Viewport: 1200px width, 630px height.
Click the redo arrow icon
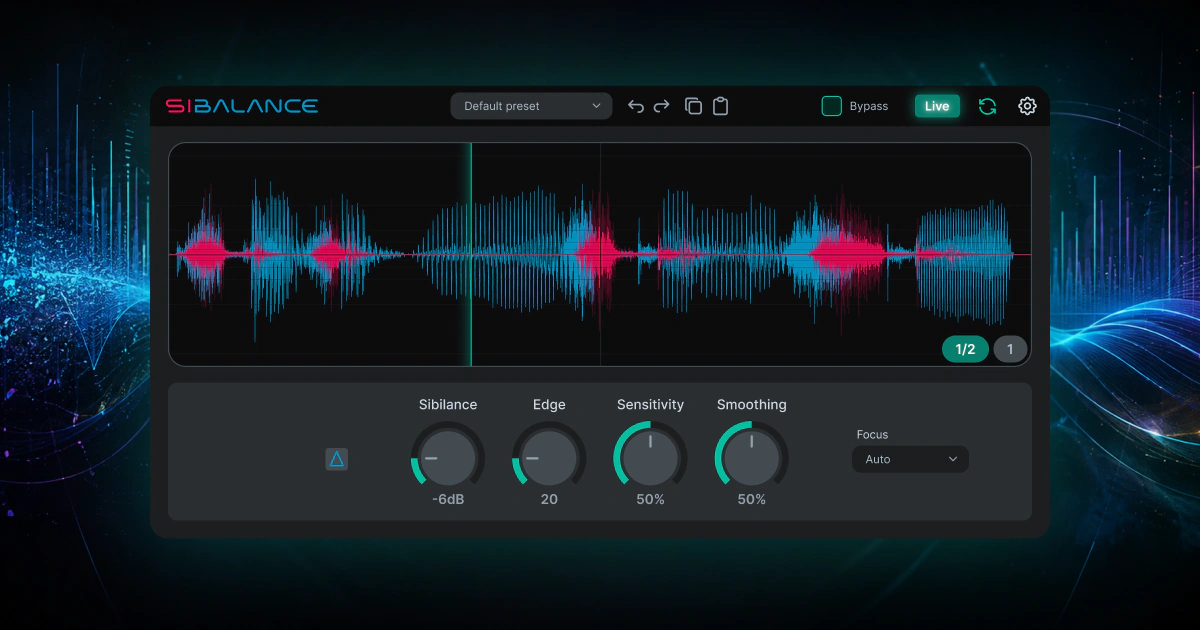coord(661,106)
